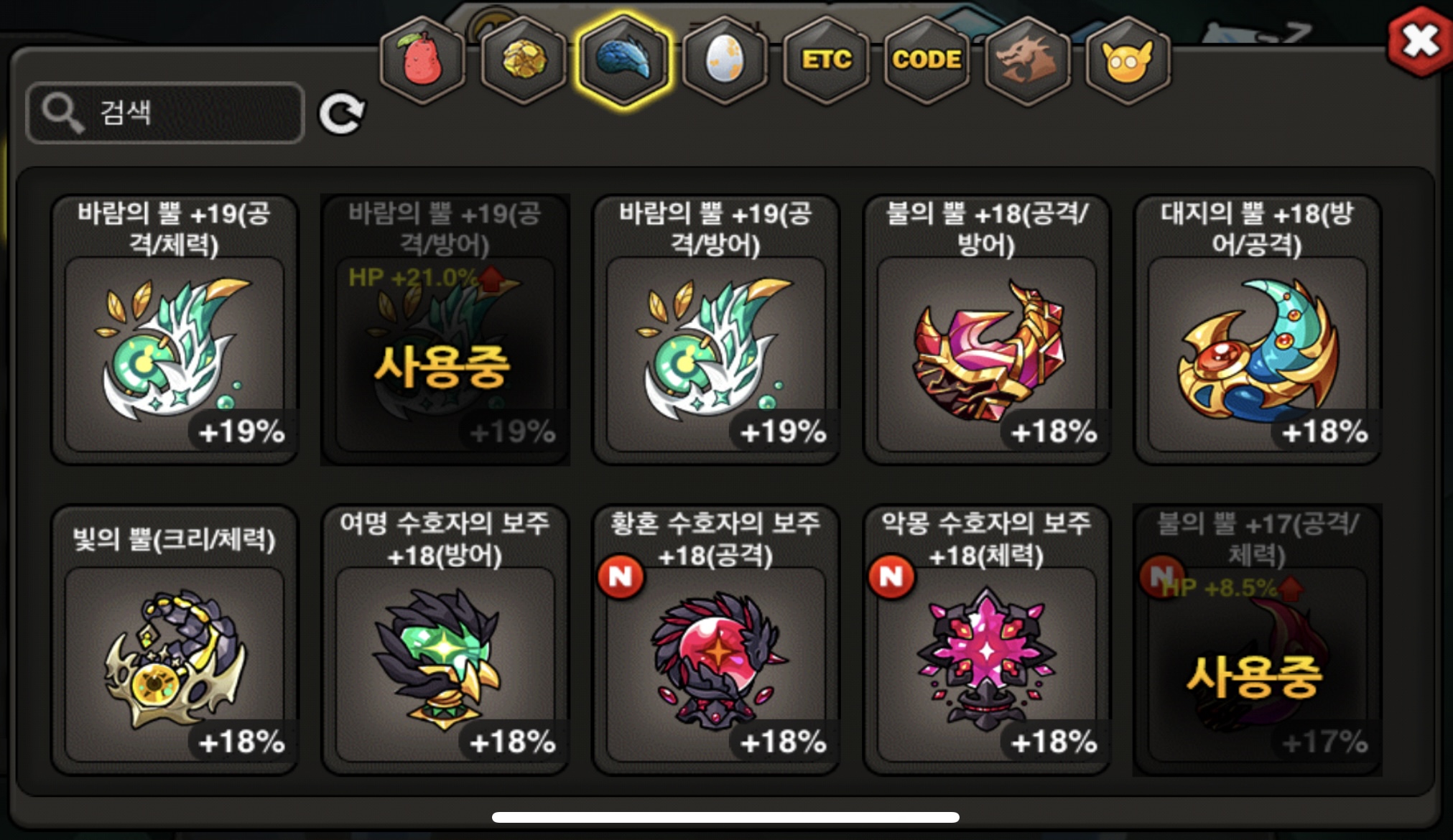Image resolution: width=1453 pixels, height=840 pixels.
Task: Choose 여명 수호자의 보주 +18(방어) orb
Action: pyautogui.click(x=445, y=640)
